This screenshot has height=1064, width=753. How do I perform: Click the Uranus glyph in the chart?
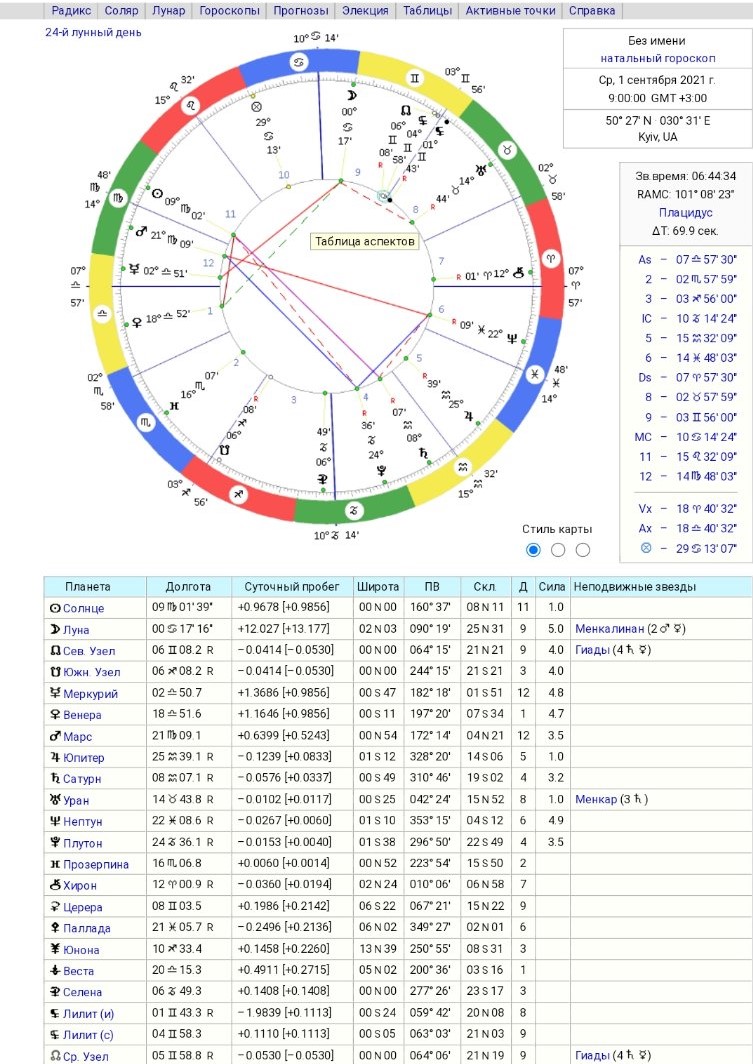tap(482, 169)
